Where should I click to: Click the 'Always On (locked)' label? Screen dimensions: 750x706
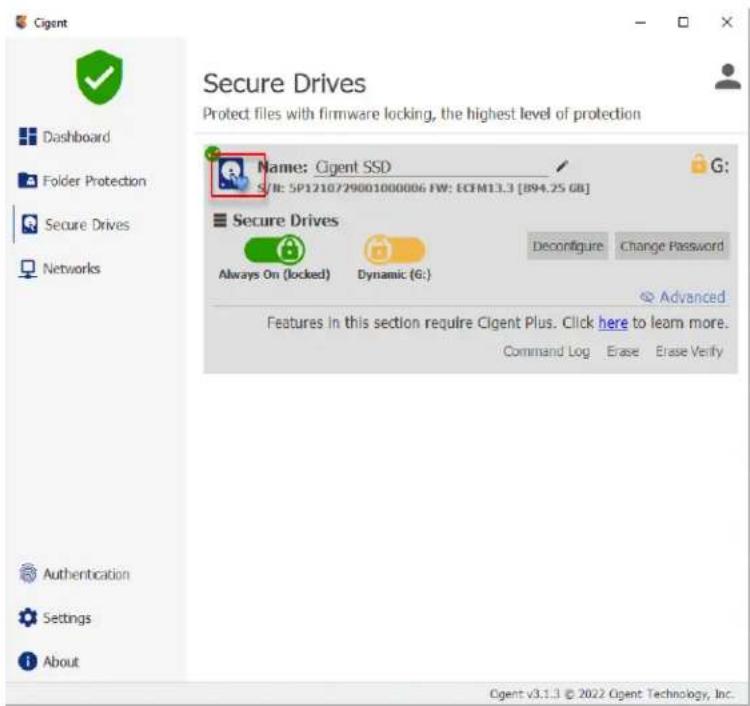[274, 275]
